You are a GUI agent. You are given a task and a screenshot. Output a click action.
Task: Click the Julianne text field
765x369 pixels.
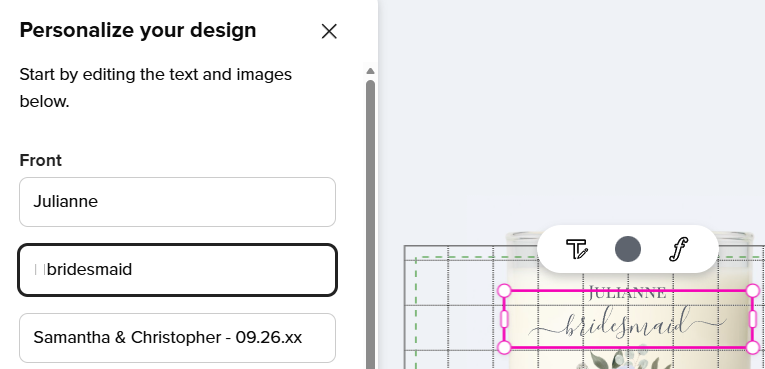(x=178, y=202)
